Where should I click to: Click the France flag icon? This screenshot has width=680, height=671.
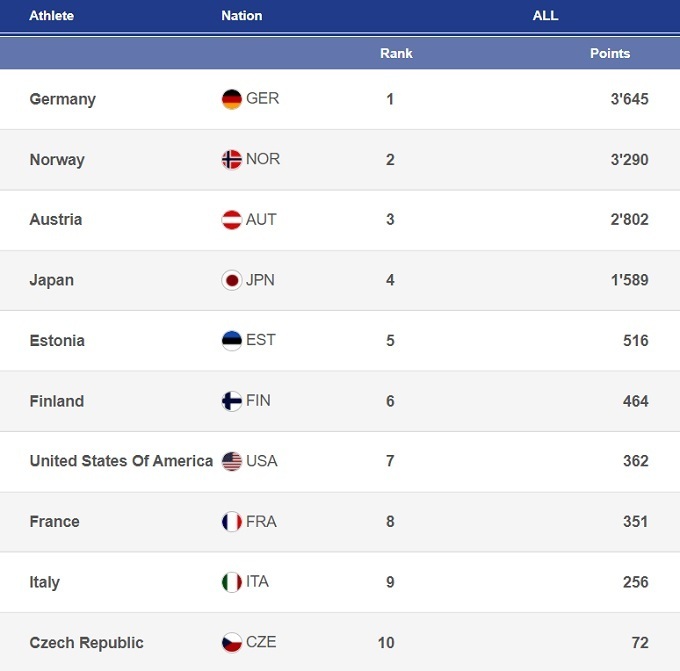(x=232, y=521)
